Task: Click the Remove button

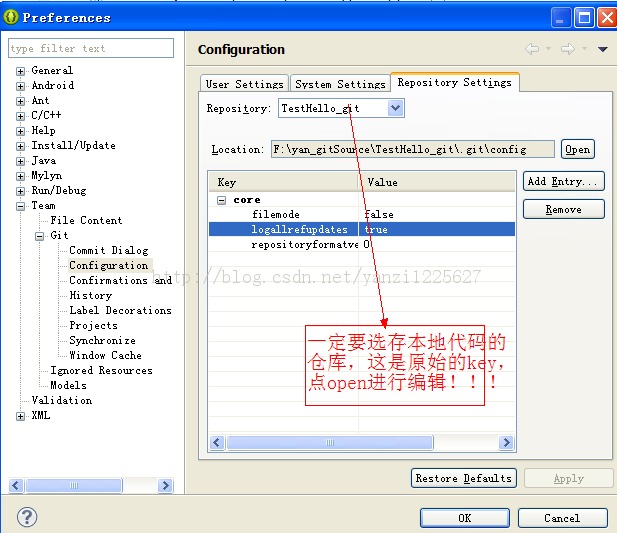Action: pyautogui.click(x=563, y=209)
